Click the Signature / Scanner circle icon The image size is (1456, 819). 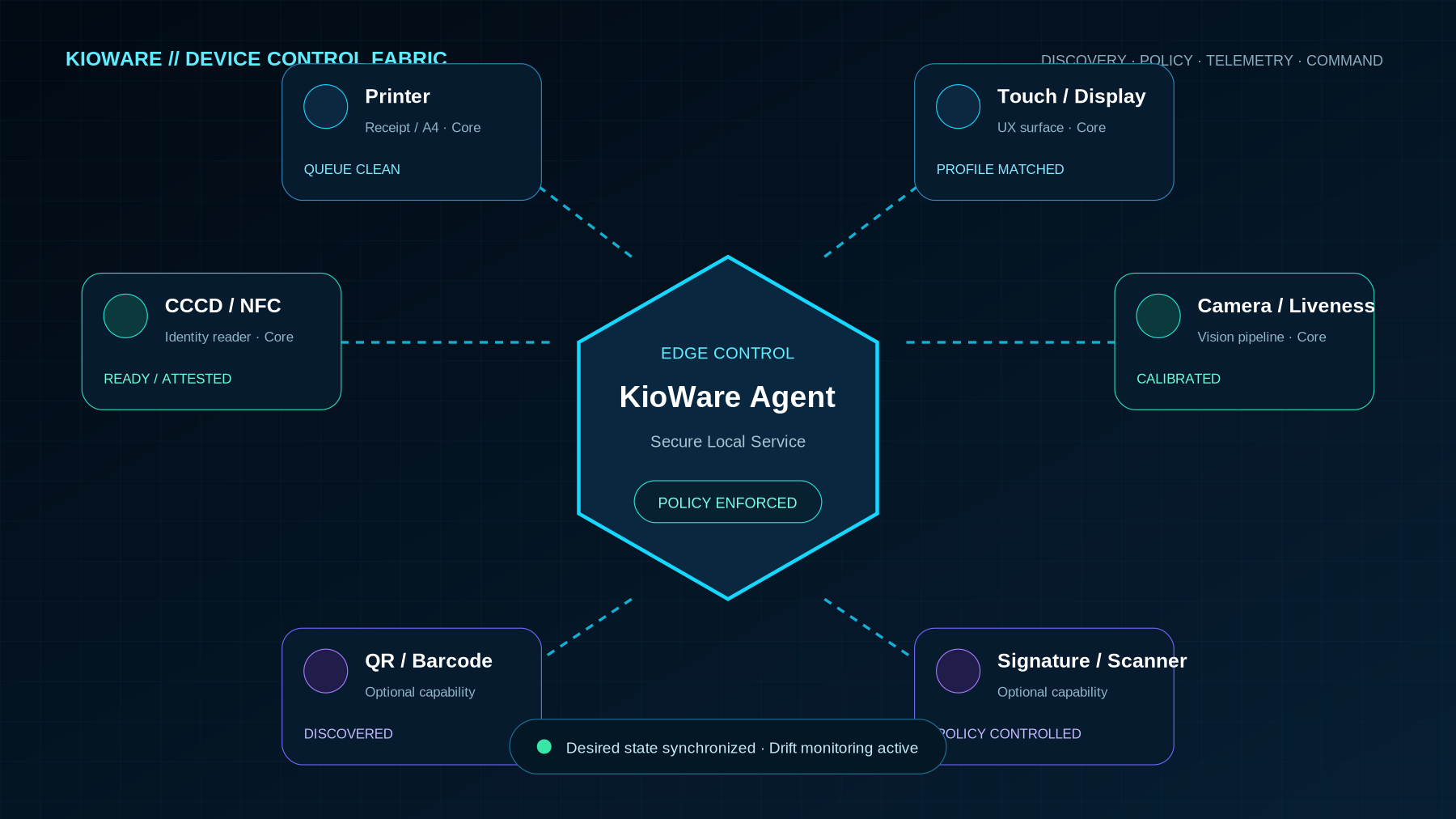click(958, 671)
